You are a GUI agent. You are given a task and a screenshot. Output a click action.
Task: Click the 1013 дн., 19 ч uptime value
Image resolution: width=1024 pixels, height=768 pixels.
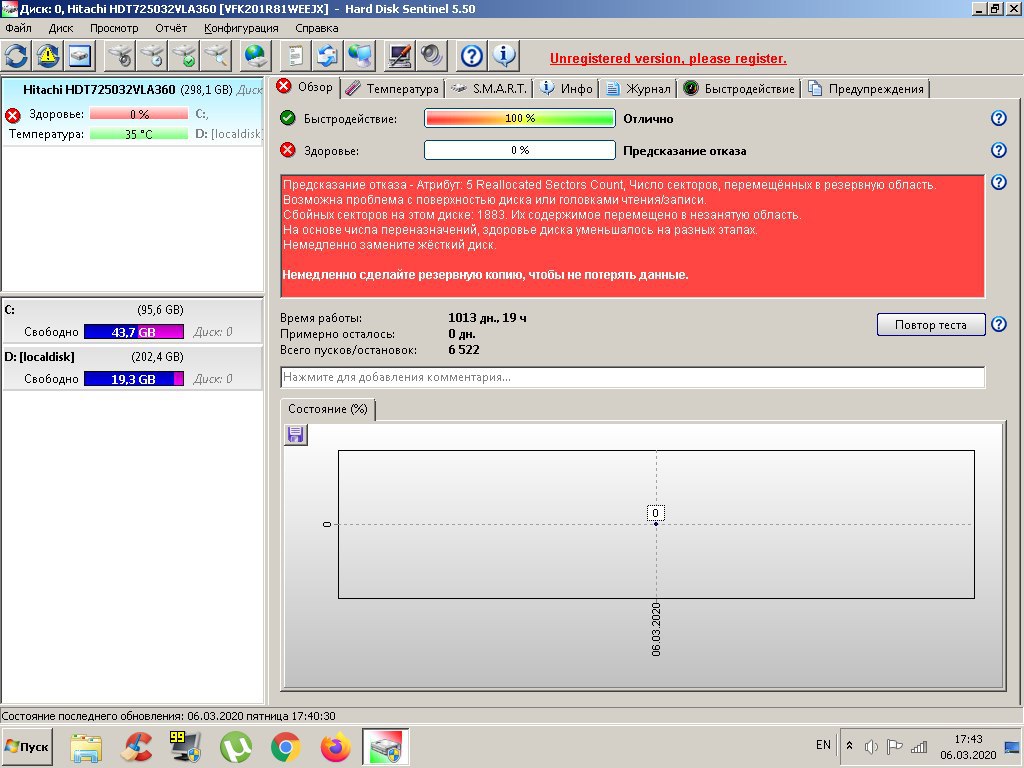click(x=487, y=318)
